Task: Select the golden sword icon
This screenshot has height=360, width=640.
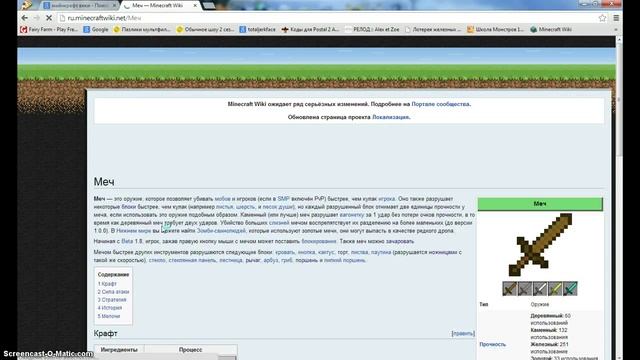Action: click(x=555, y=289)
